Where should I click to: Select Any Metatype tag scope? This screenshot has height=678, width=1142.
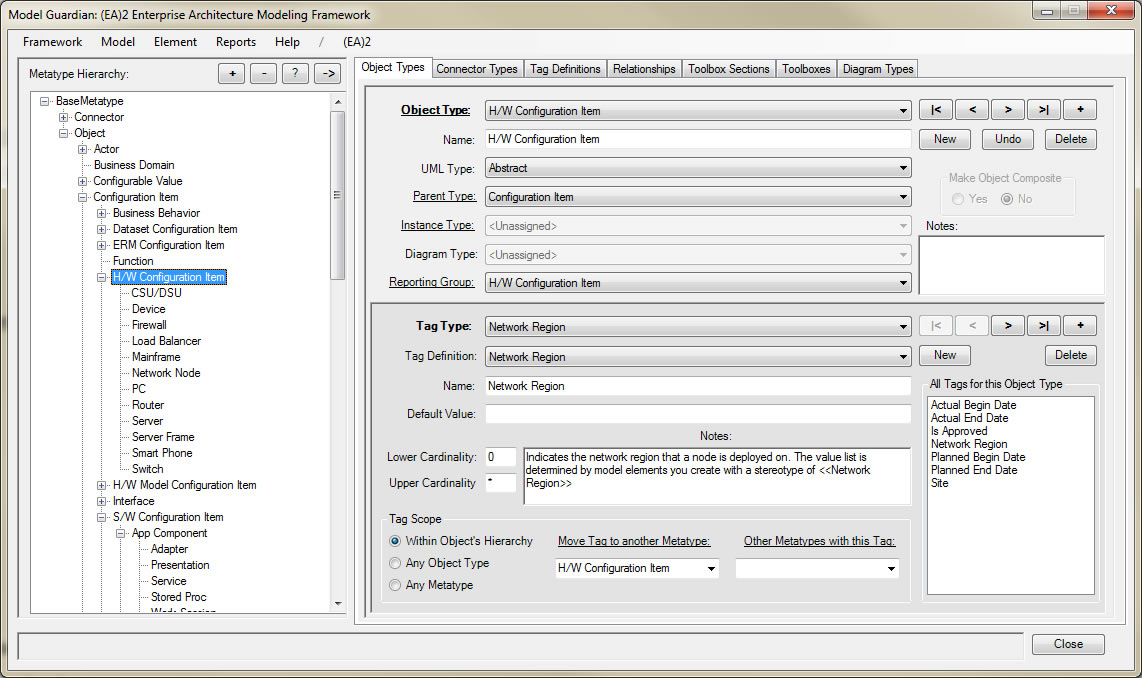pyautogui.click(x=395, y=585)
